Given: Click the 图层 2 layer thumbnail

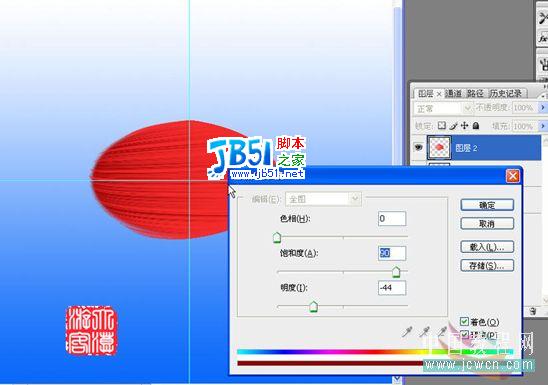Looking at the screenshot, I should click(x=439, y=148).
